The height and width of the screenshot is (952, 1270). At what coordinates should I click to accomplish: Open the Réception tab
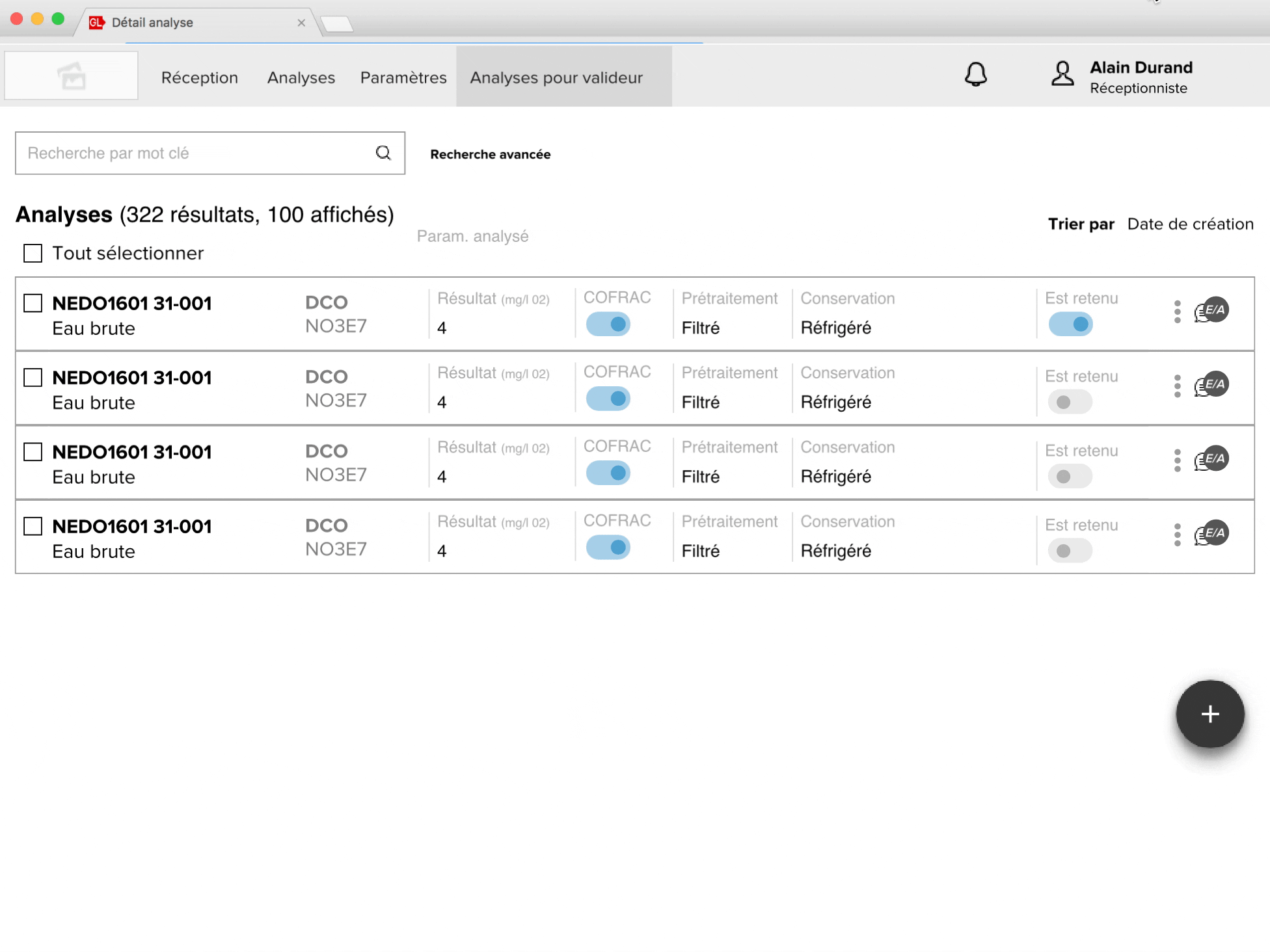[x=199, y=77]
